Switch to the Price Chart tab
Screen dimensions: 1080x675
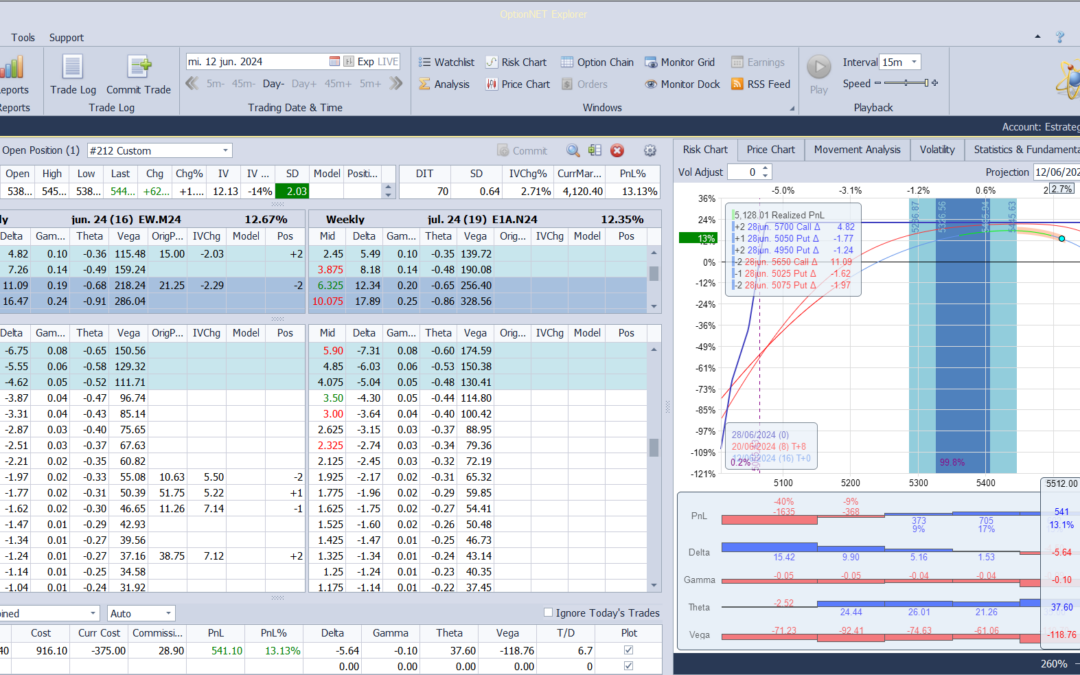pyautogui.click(x=771, y=149)
